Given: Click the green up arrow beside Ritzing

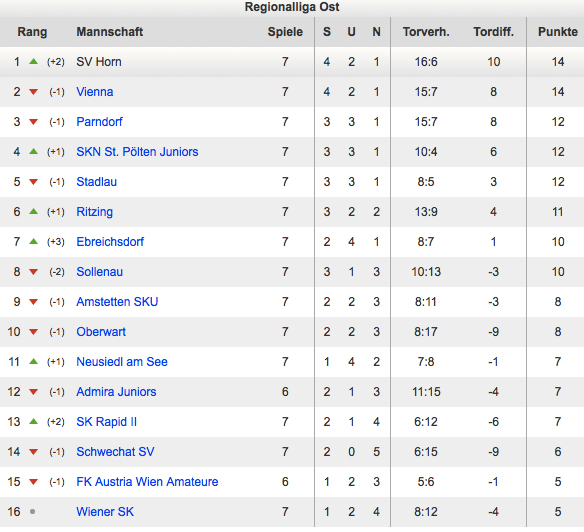Looking at the screenshot, I should pos(34,212).
